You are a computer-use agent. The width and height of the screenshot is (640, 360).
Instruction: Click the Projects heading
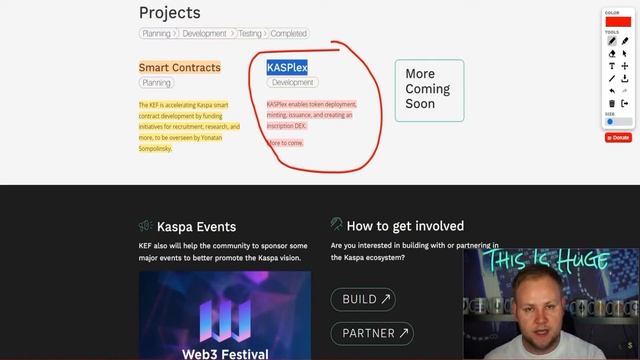click(170, 13)
